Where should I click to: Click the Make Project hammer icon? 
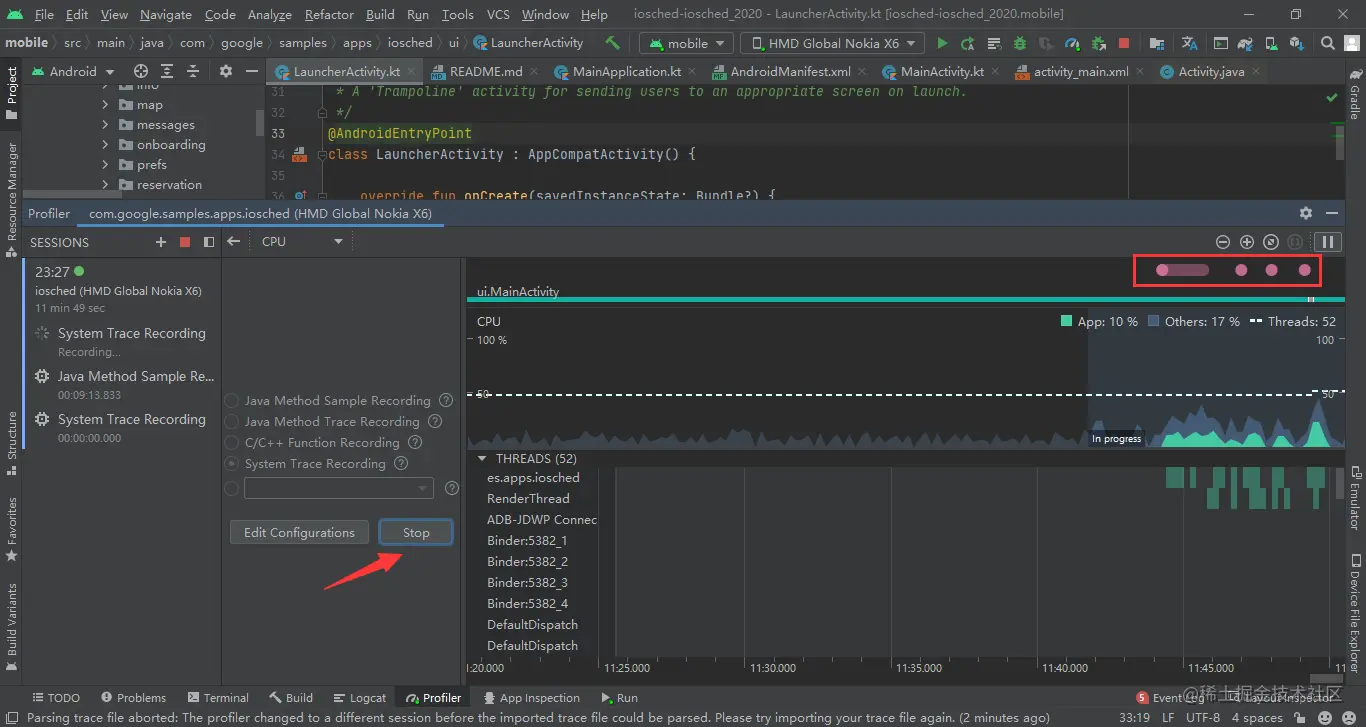click(613, 43)
